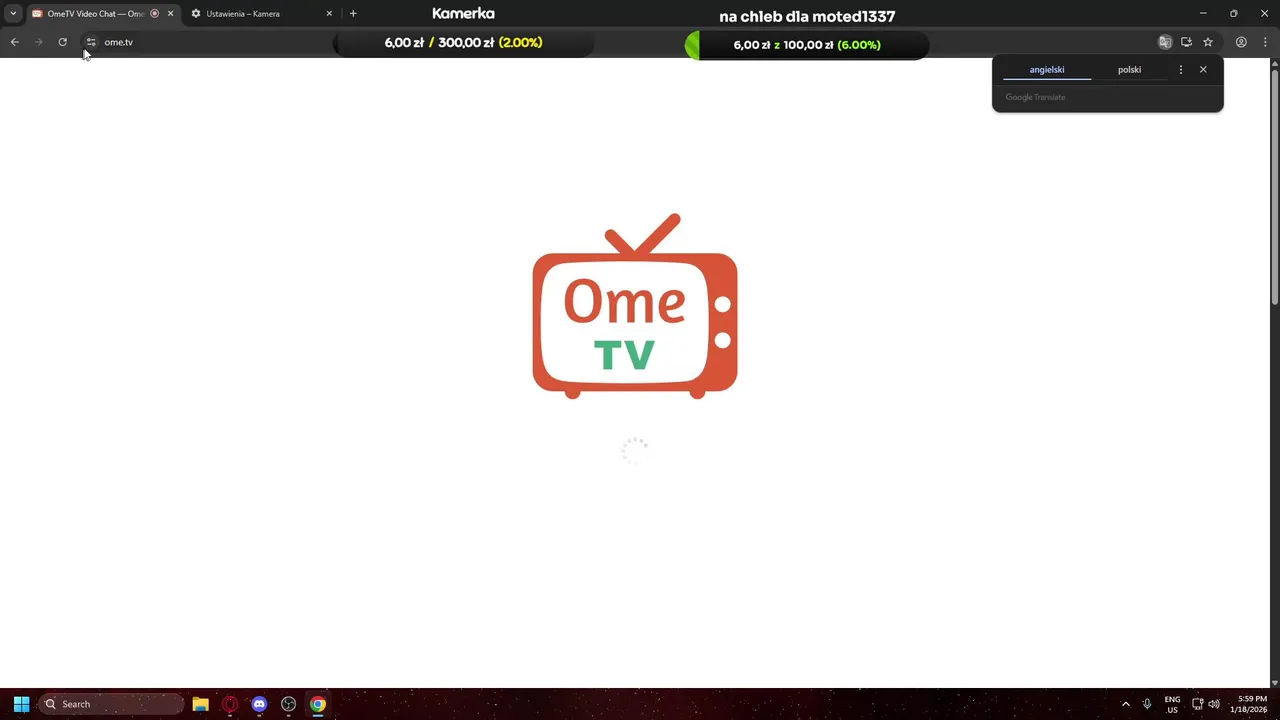Open the Opera browser taskbar icon
Screen dimensions: 1280x720
point(230,704)
